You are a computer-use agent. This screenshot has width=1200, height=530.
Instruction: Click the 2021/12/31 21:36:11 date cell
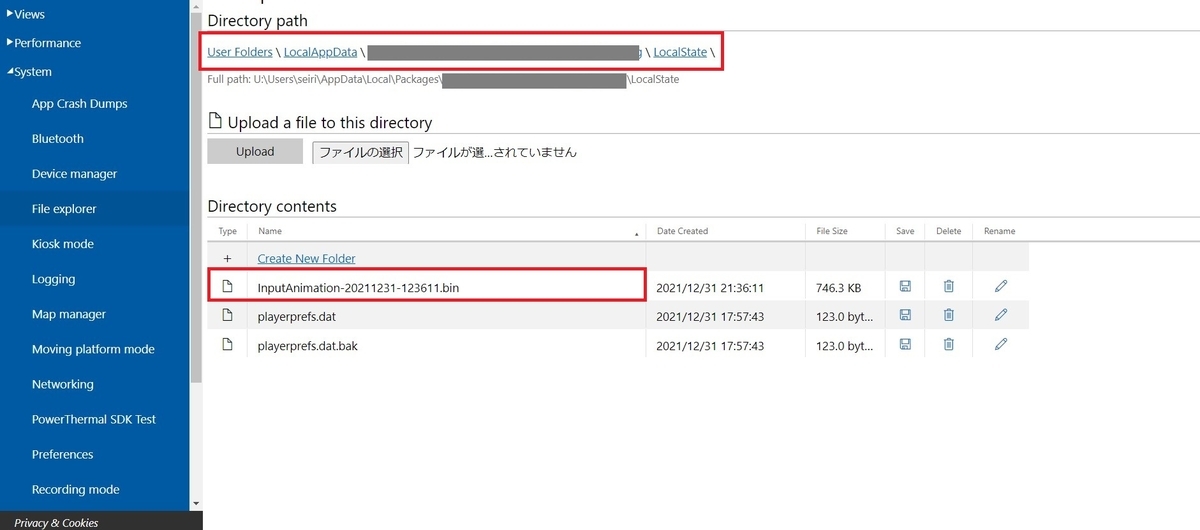point(710,287)
